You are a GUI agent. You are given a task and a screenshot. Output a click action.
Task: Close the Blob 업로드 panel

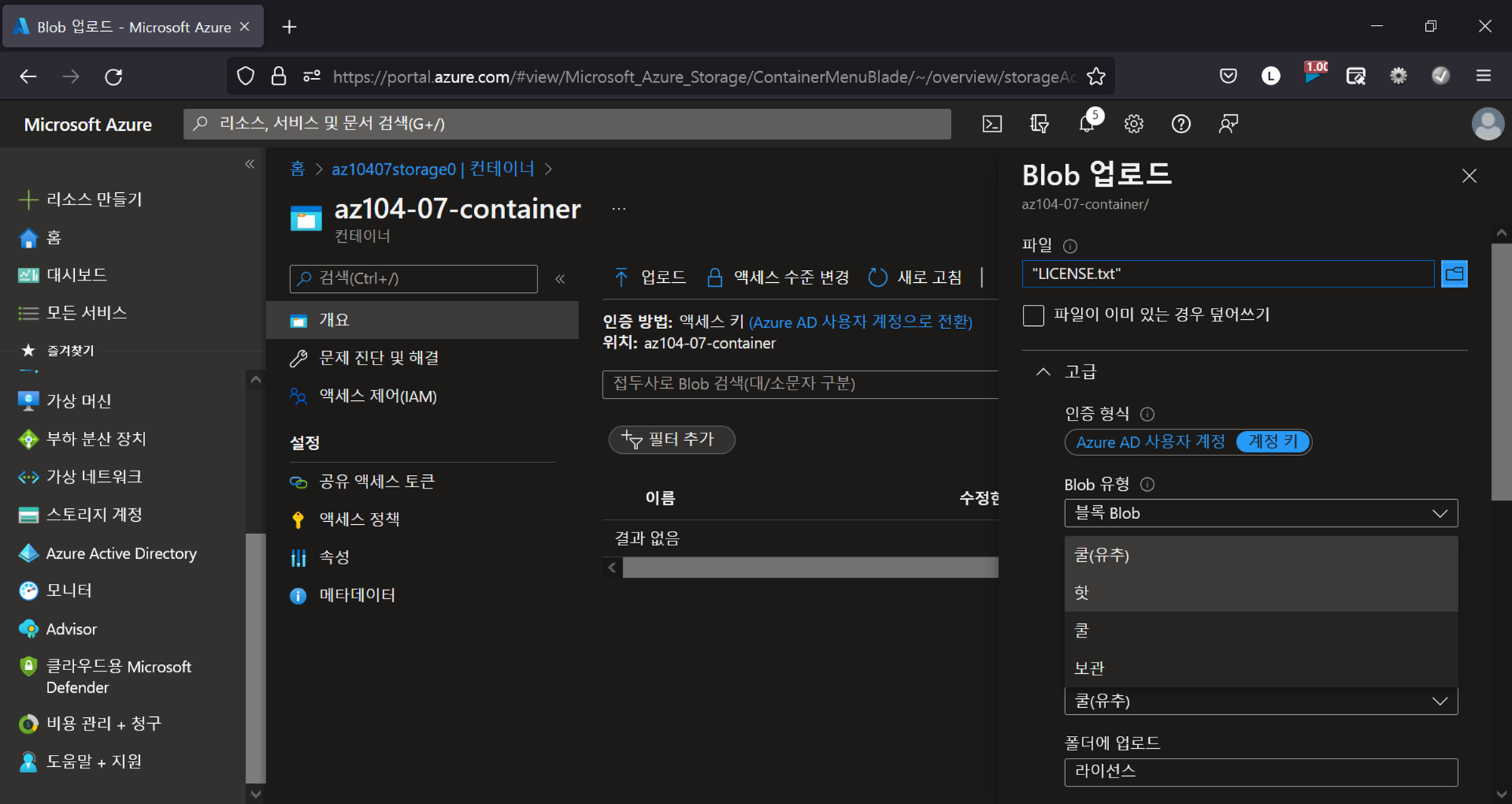tap(1469, 176)
